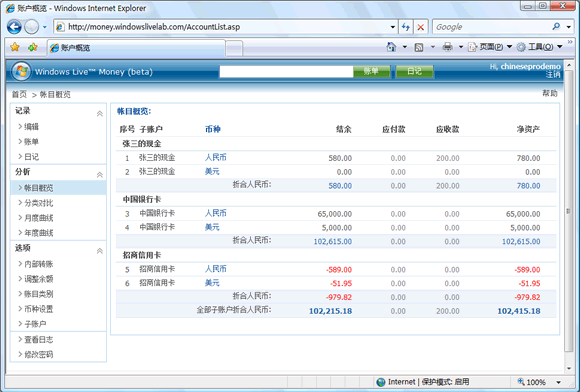This screenshot has width=580, height=392.
Task: Open the Favorites Center star icon
Action: (x=15, y=47)
